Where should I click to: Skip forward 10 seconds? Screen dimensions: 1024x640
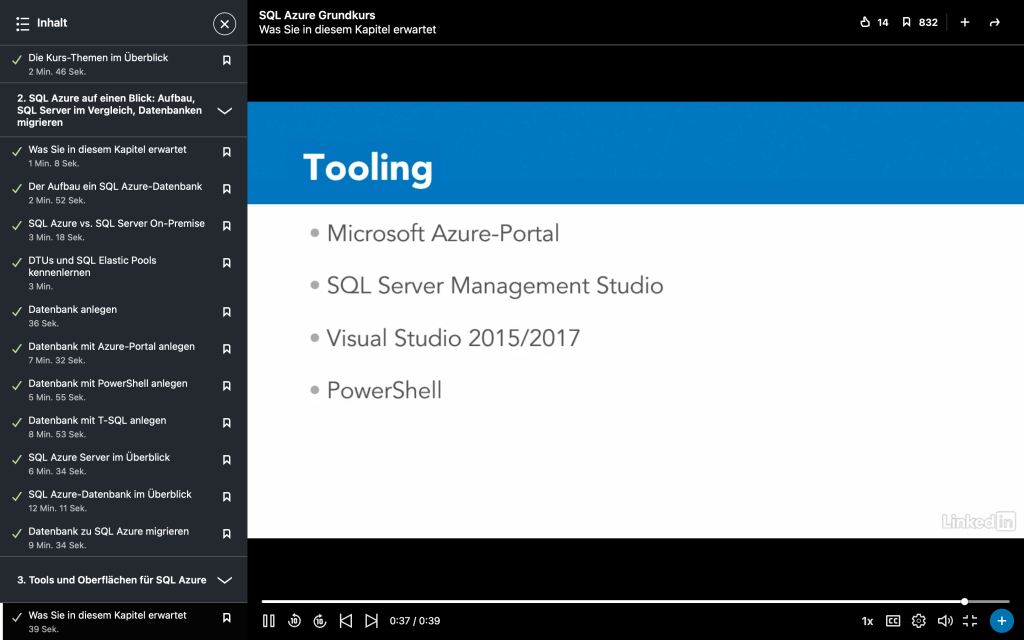(x=320, y=621)
